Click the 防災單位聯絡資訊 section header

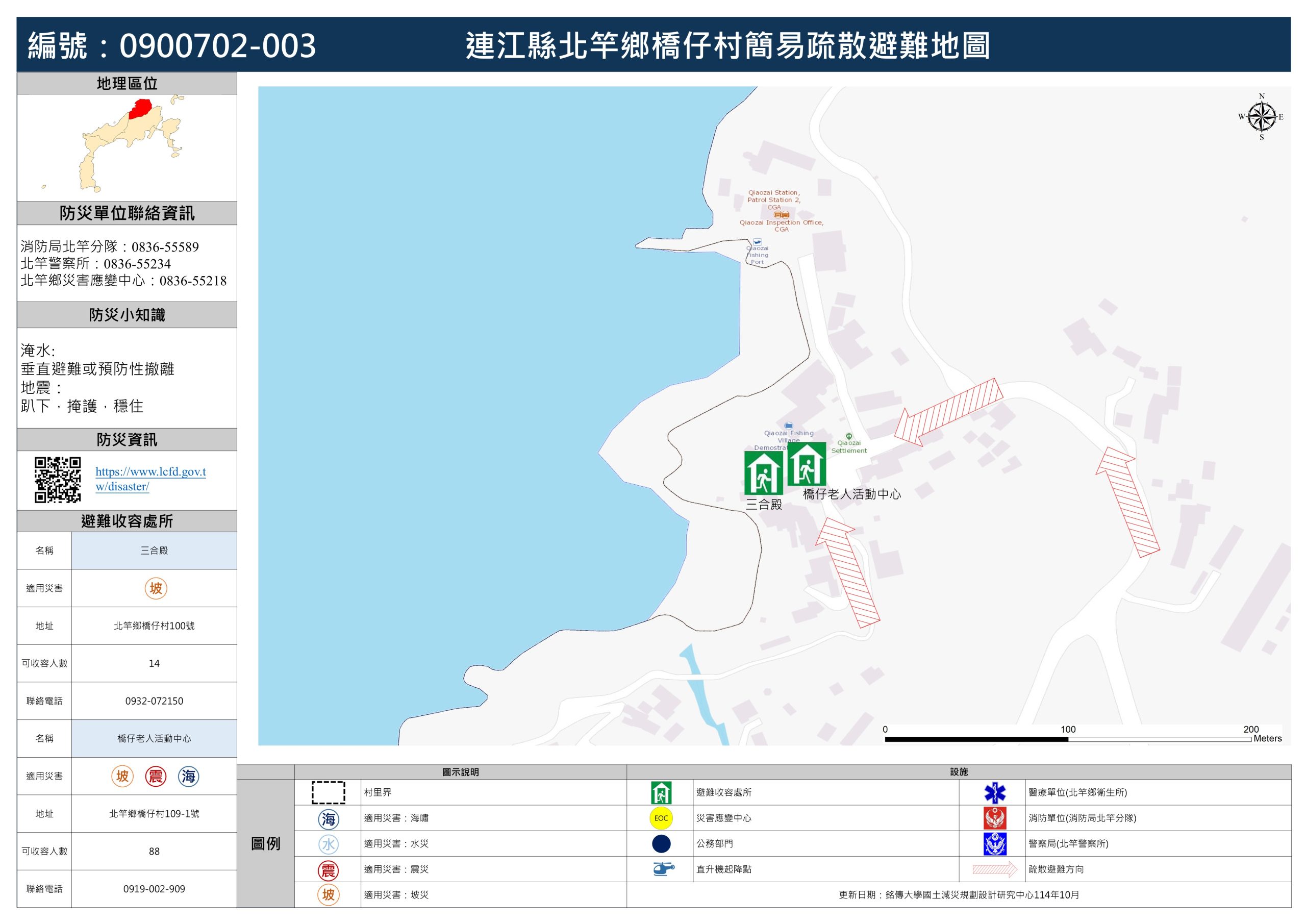[127, 213]
